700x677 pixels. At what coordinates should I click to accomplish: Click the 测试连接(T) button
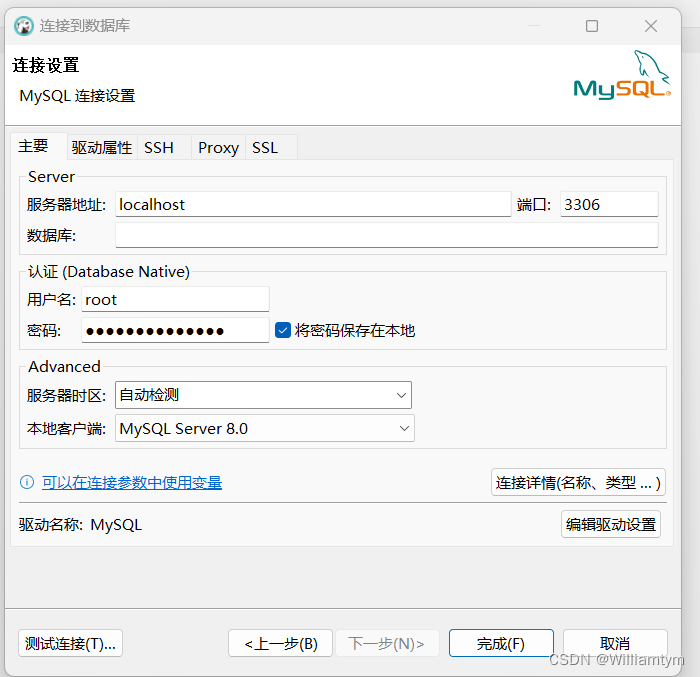(x=71, y=643)
